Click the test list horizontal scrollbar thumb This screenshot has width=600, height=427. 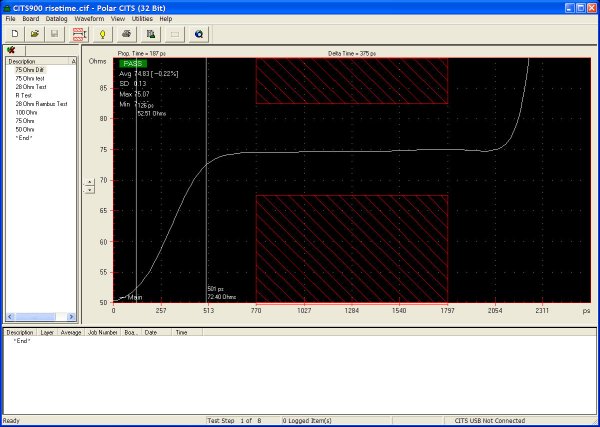35,317
